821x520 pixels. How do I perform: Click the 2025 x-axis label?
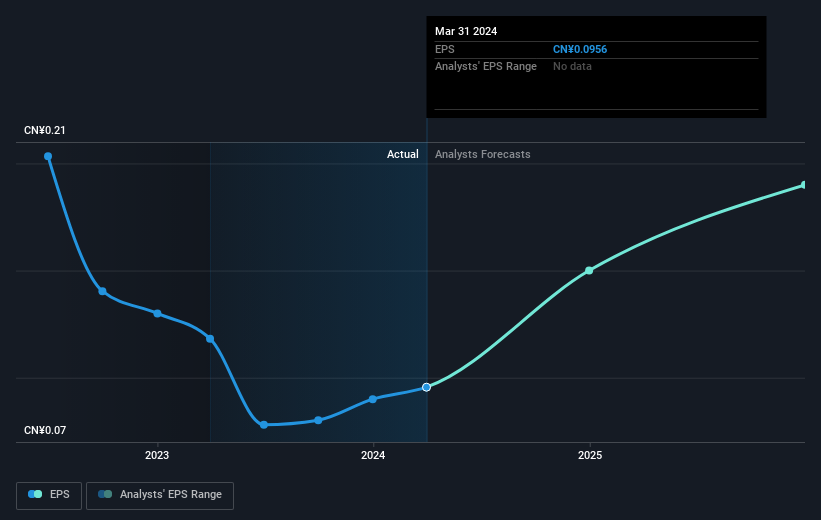[590, 456]
